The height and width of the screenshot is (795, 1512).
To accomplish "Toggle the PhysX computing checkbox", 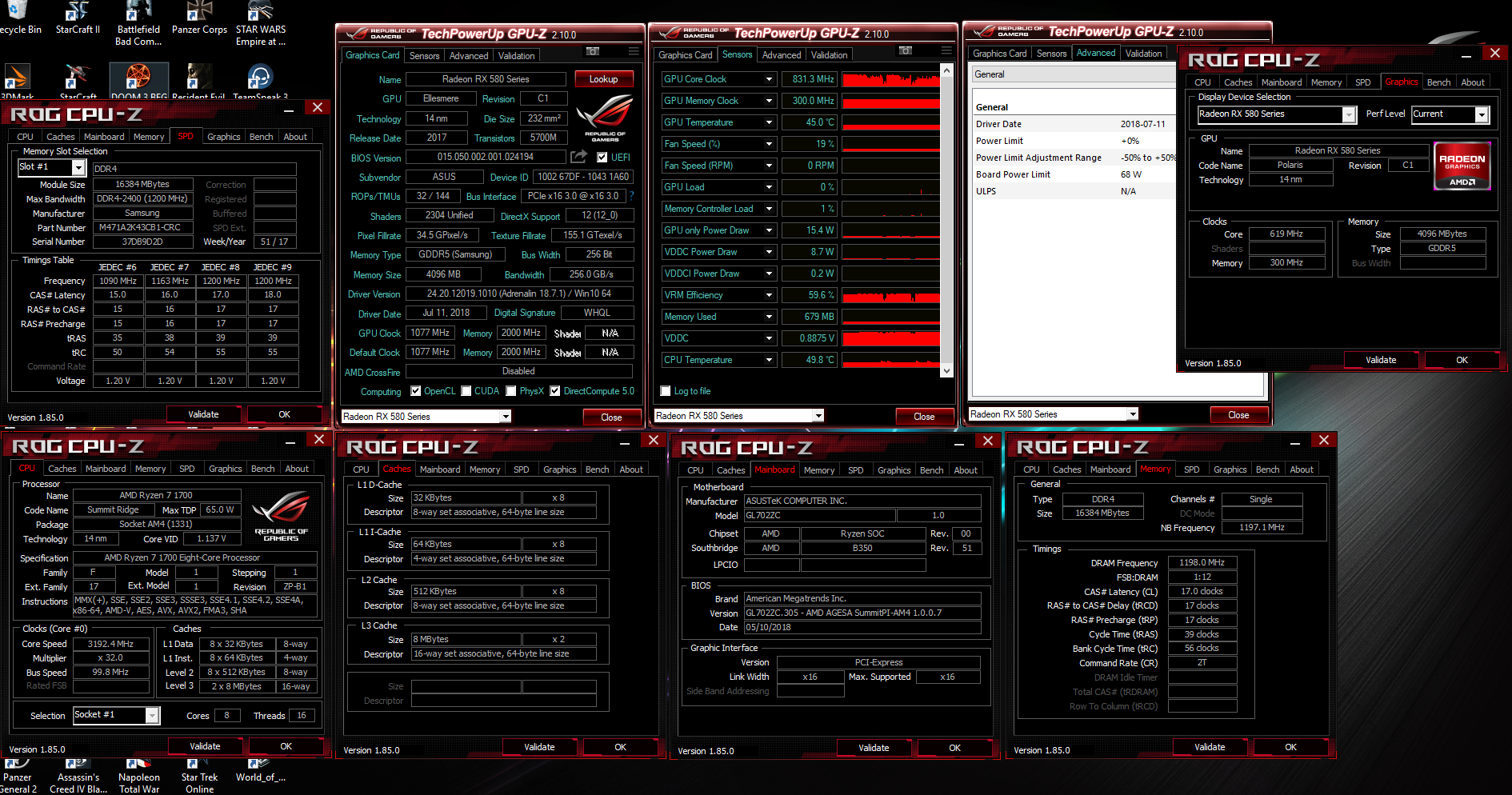I will tap(510, 391).
